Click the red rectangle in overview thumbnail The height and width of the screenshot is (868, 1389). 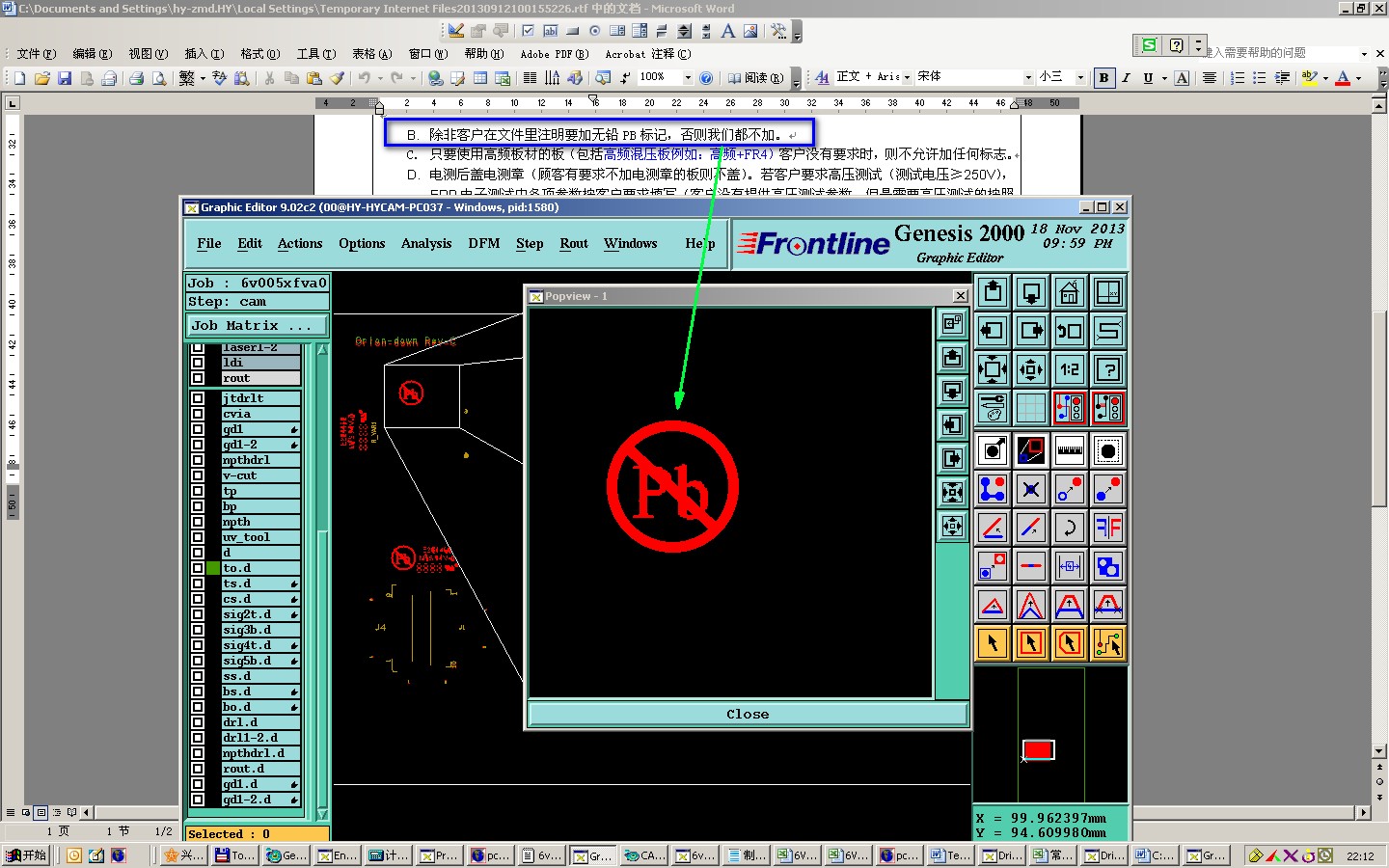pos(1038,749)
